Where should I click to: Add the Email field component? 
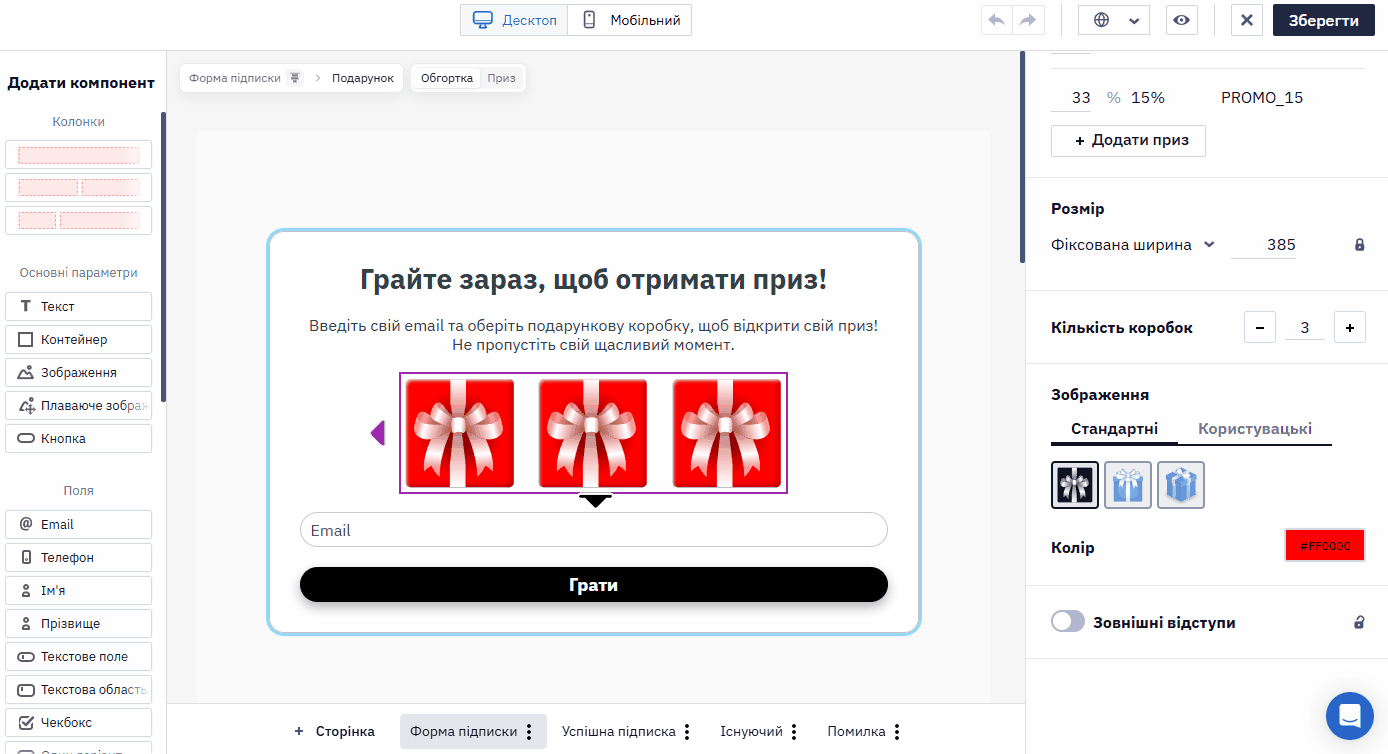point(79,524)
